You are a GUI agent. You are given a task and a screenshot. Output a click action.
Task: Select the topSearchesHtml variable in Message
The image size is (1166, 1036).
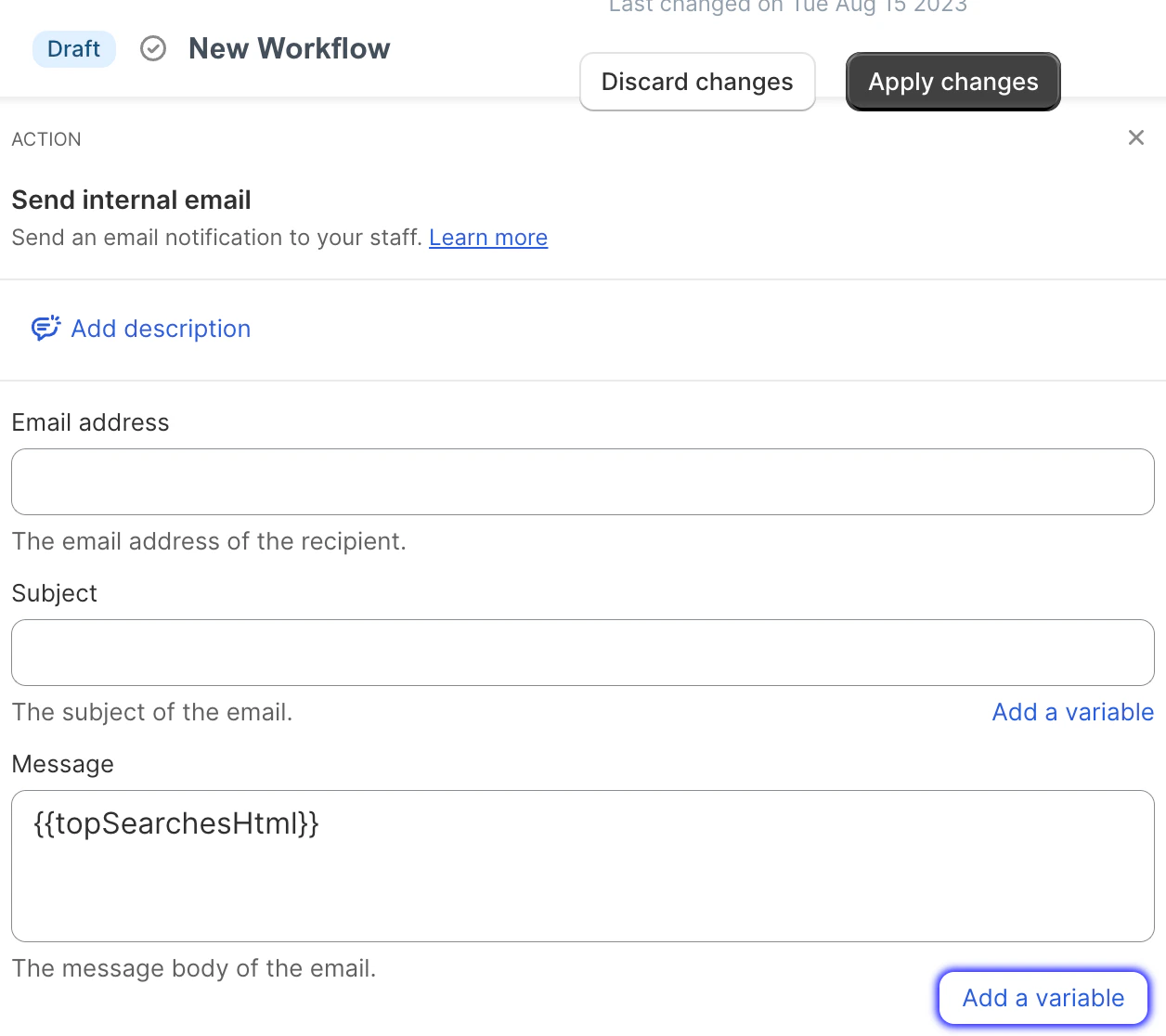[176, 822]
